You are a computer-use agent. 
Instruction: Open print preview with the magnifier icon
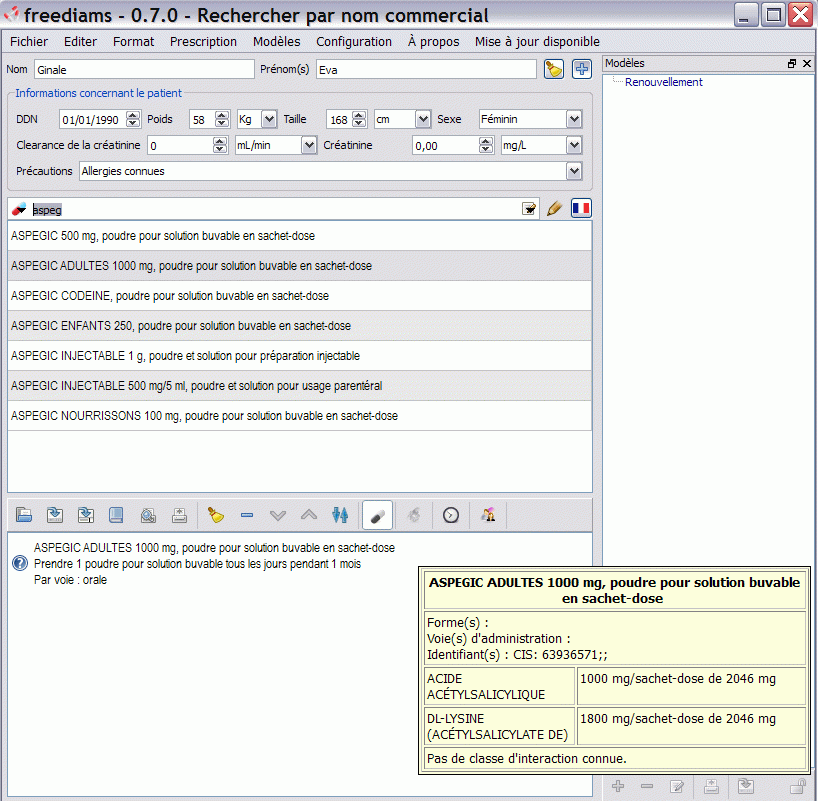[x=148, y=515]
